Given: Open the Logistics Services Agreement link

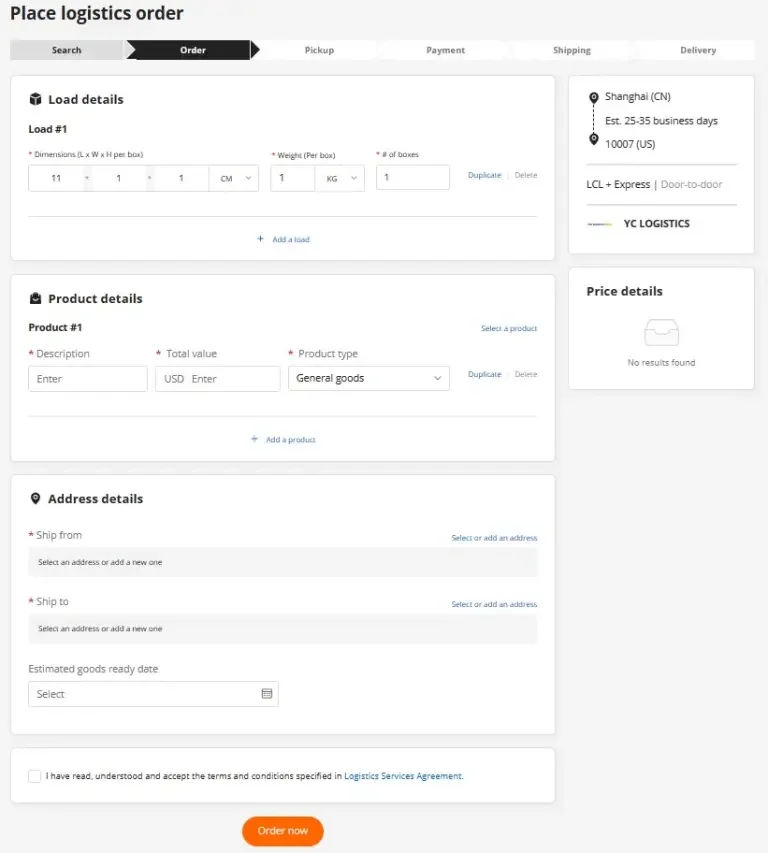Looking at the screenshot, I should [402, 775].
